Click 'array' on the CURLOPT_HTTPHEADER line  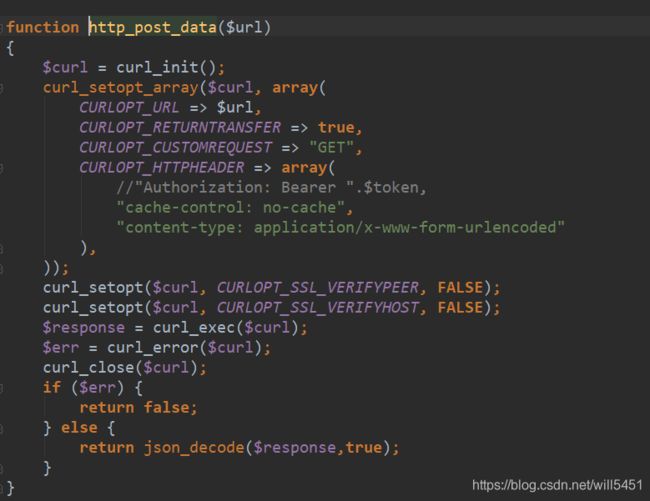tap(304, 167)
